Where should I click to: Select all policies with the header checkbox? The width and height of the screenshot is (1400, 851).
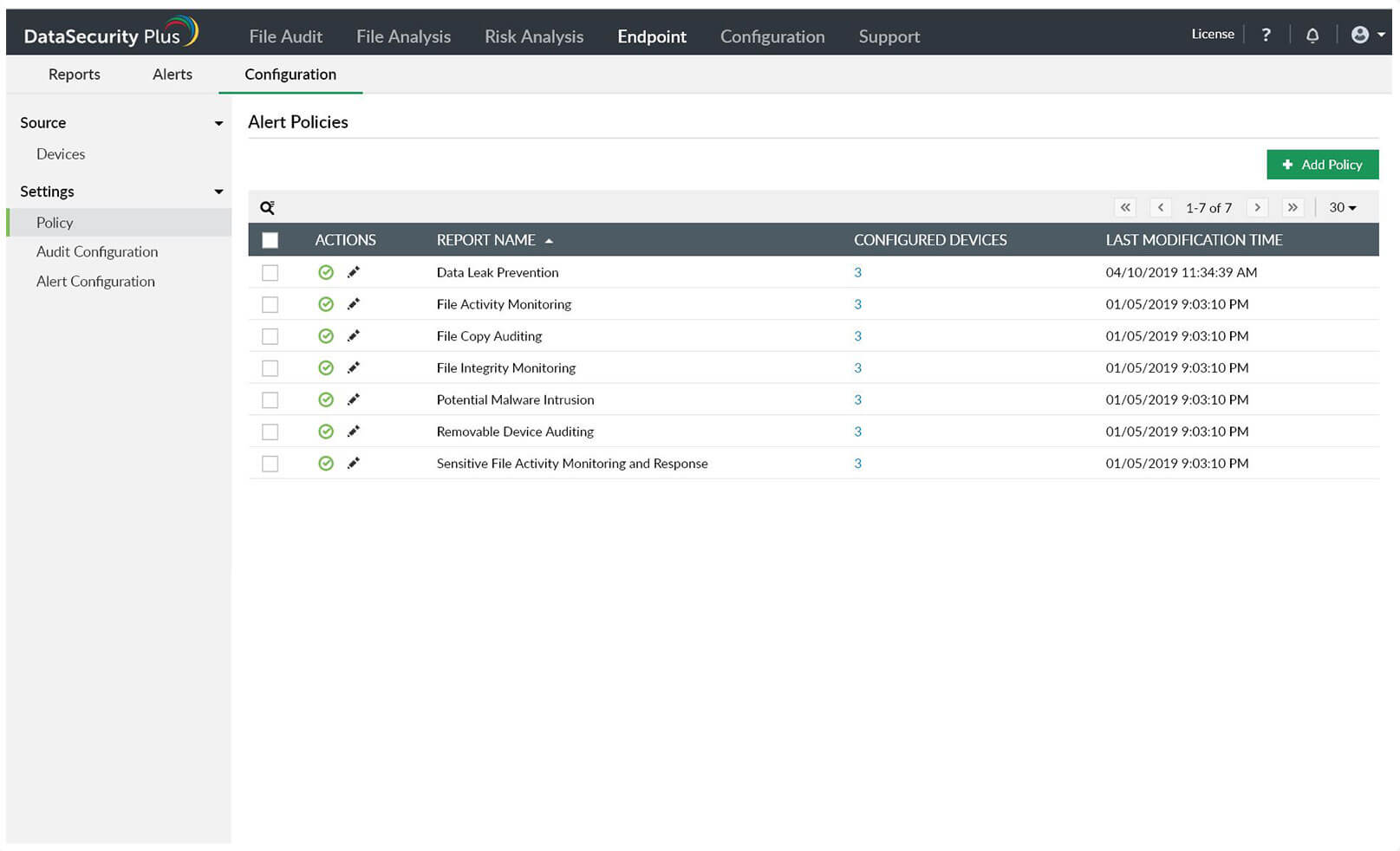pos(270,240)
